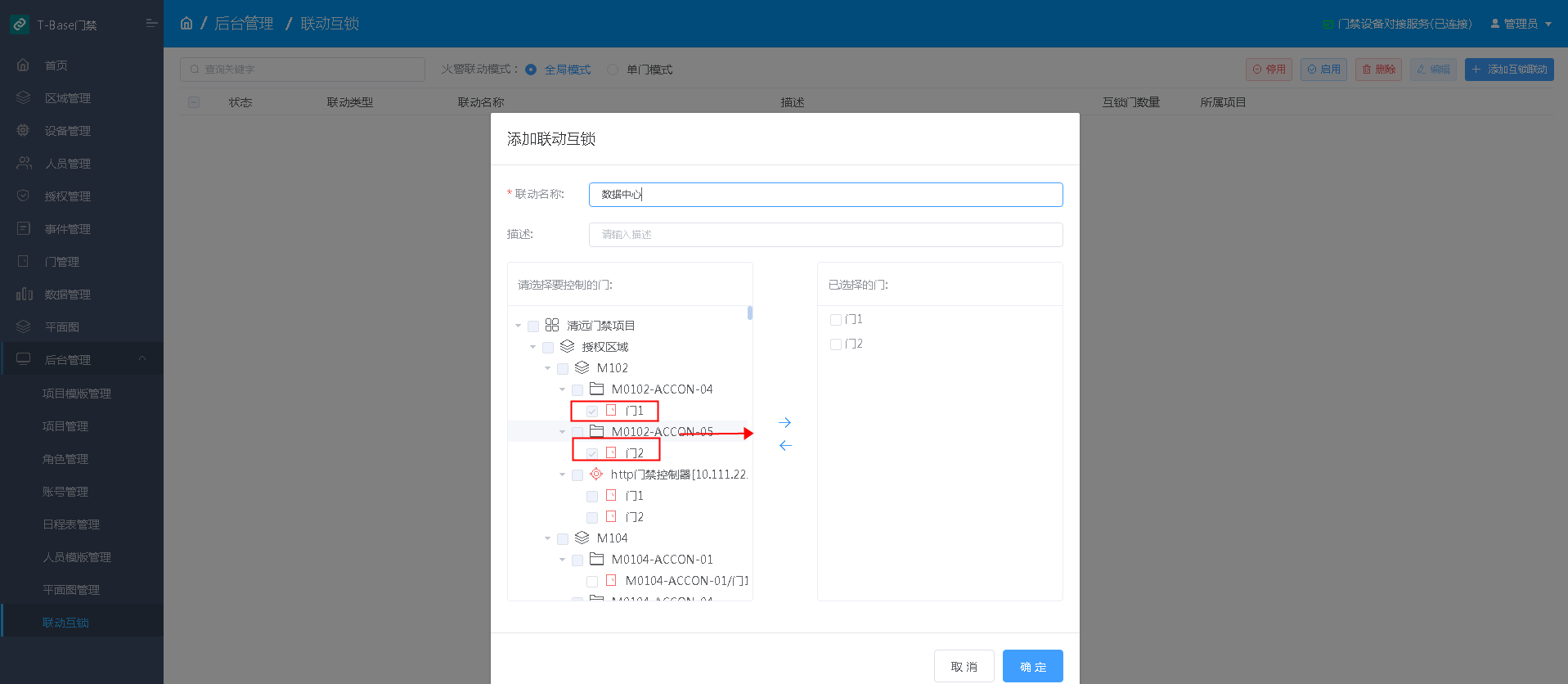Click the connection status icon in header
Image resolution: width=1568 pixels, height=684 pixels.
coord(1328,25)
